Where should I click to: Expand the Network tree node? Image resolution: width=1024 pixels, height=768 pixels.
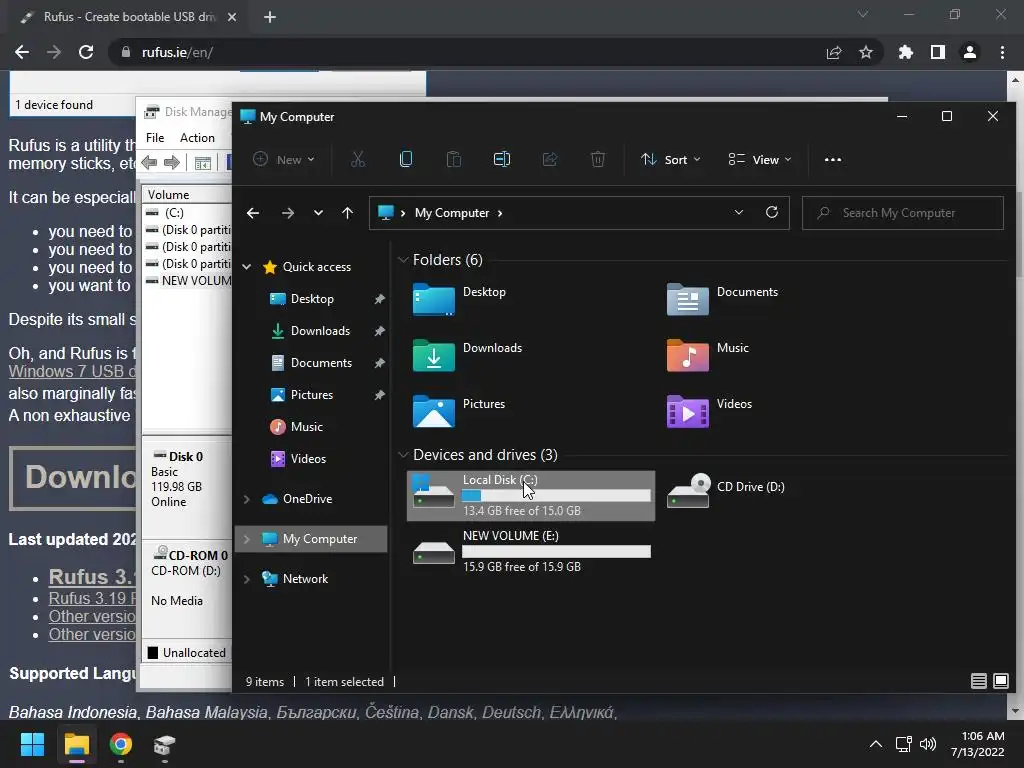click(x=247, y=579)
